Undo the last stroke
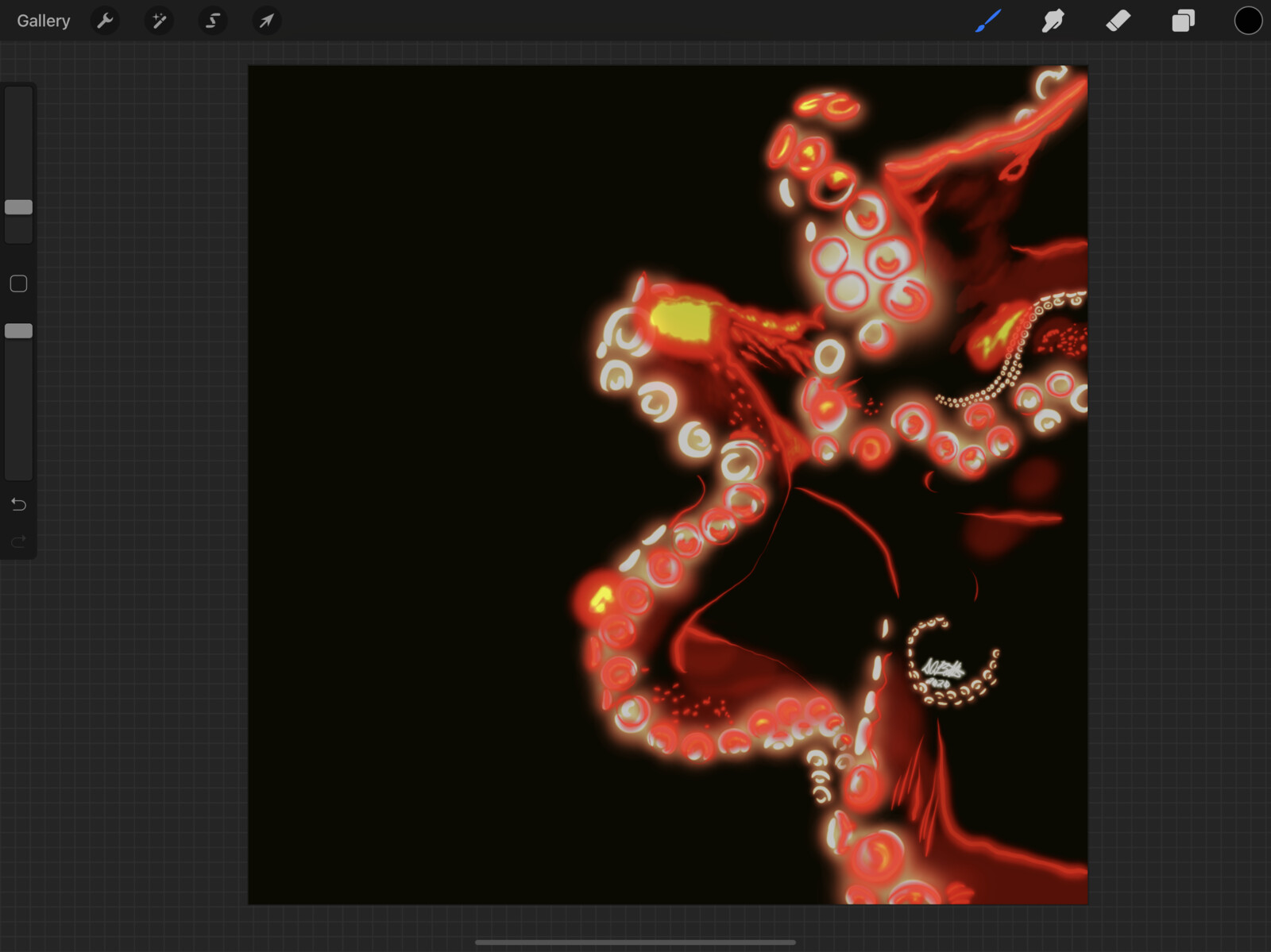 18,504
